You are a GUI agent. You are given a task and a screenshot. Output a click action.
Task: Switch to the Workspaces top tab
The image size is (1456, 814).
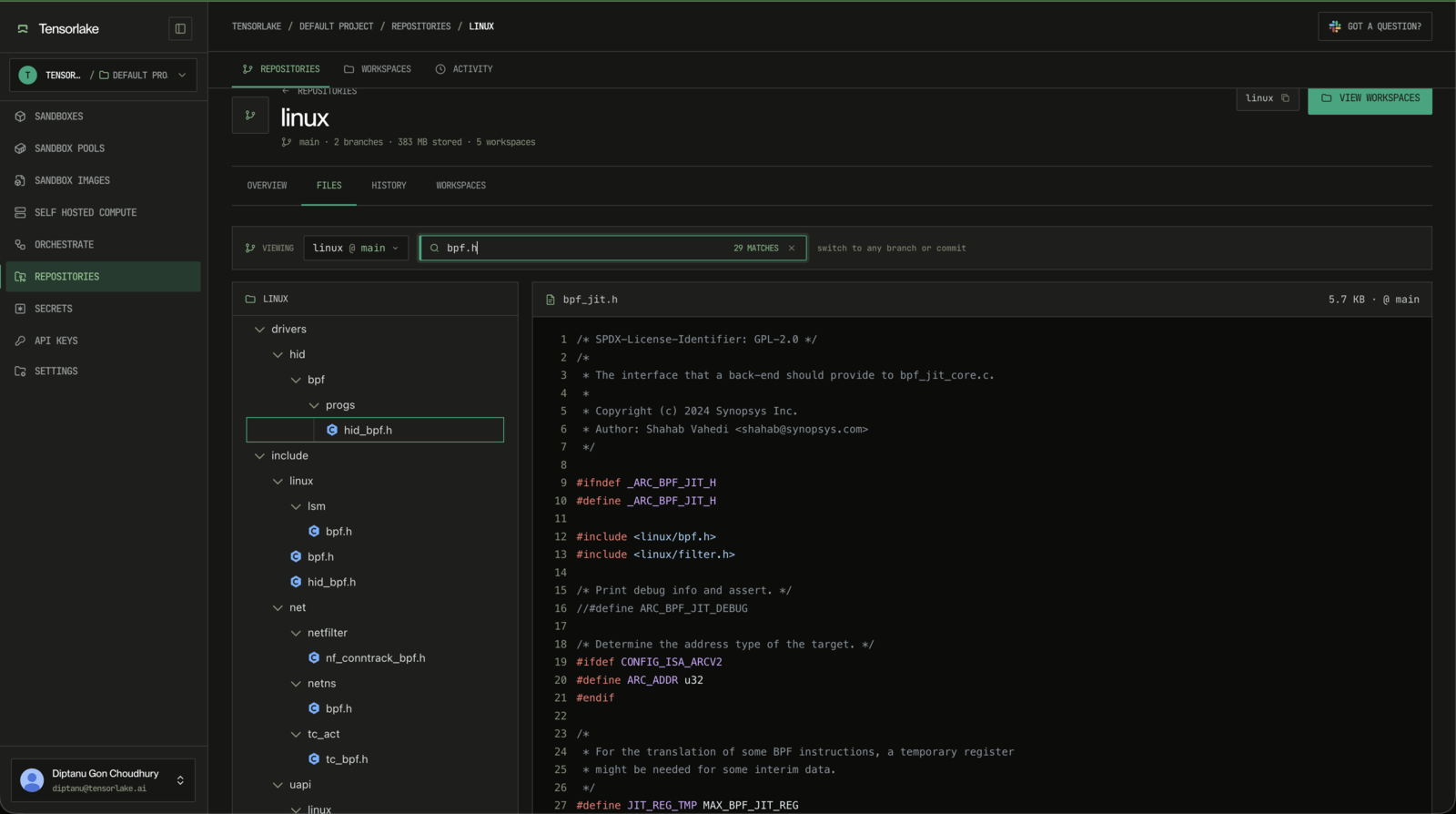click(x=377, y=69)
